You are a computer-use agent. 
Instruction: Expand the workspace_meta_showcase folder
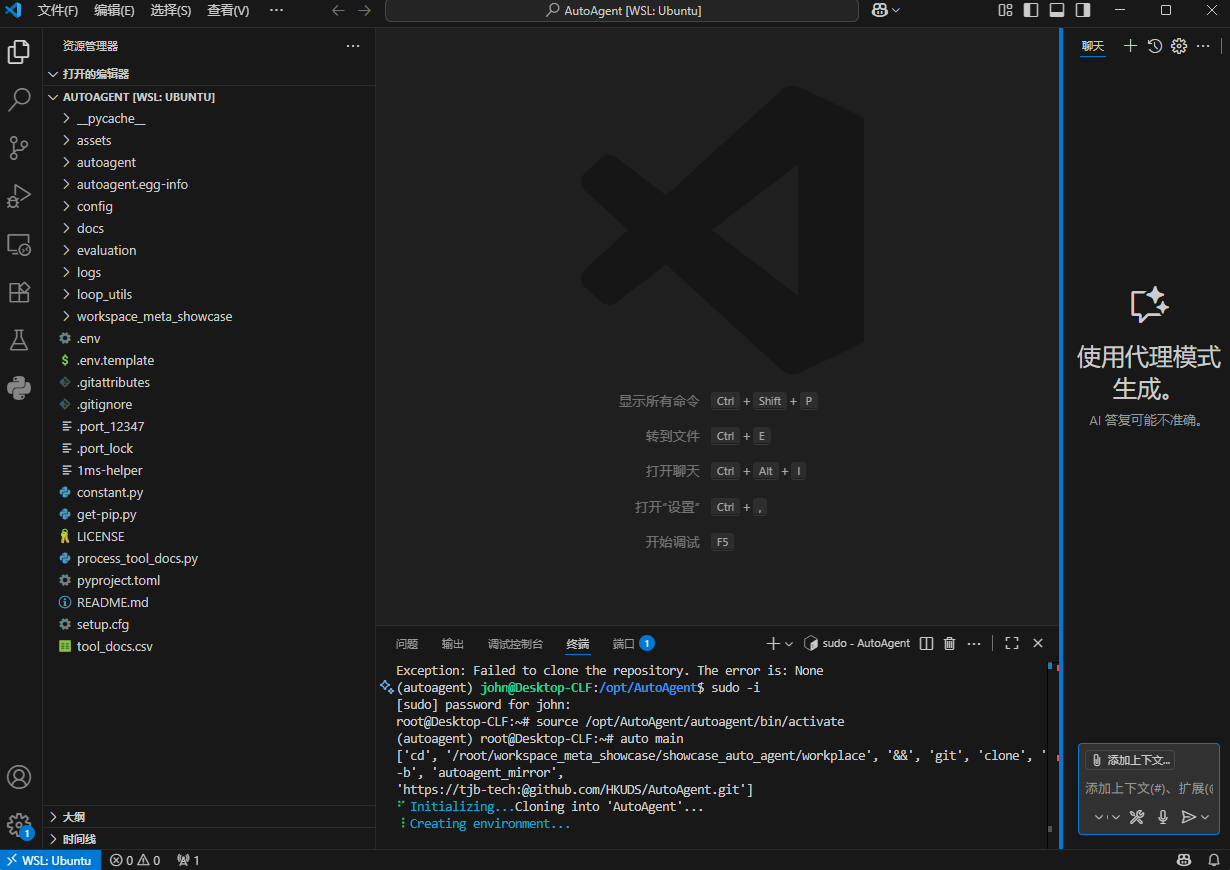(209, 316)
